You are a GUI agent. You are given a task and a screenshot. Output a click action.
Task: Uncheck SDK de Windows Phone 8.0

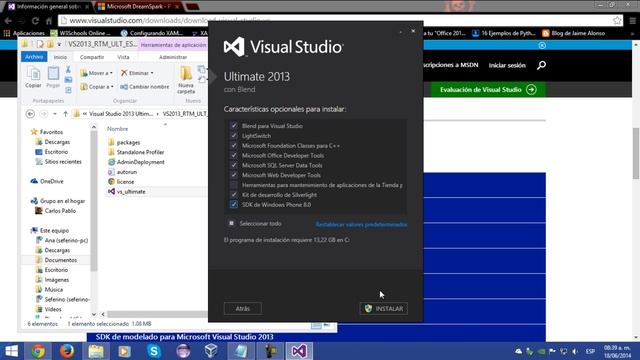pyautogui.click(x=234, y=204)
